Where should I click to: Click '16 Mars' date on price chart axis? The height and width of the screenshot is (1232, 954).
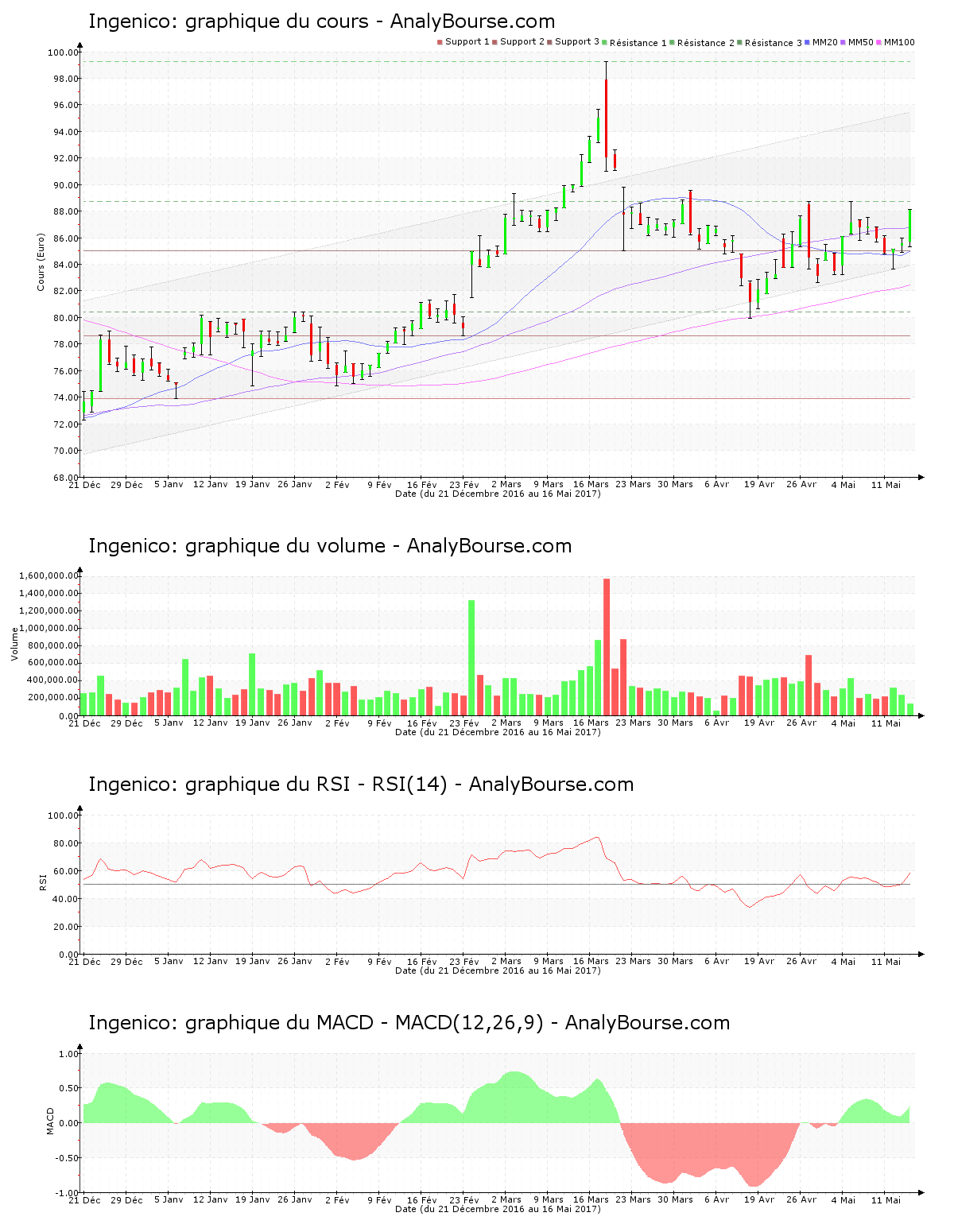pyautogui.click(x=591, y=484)
